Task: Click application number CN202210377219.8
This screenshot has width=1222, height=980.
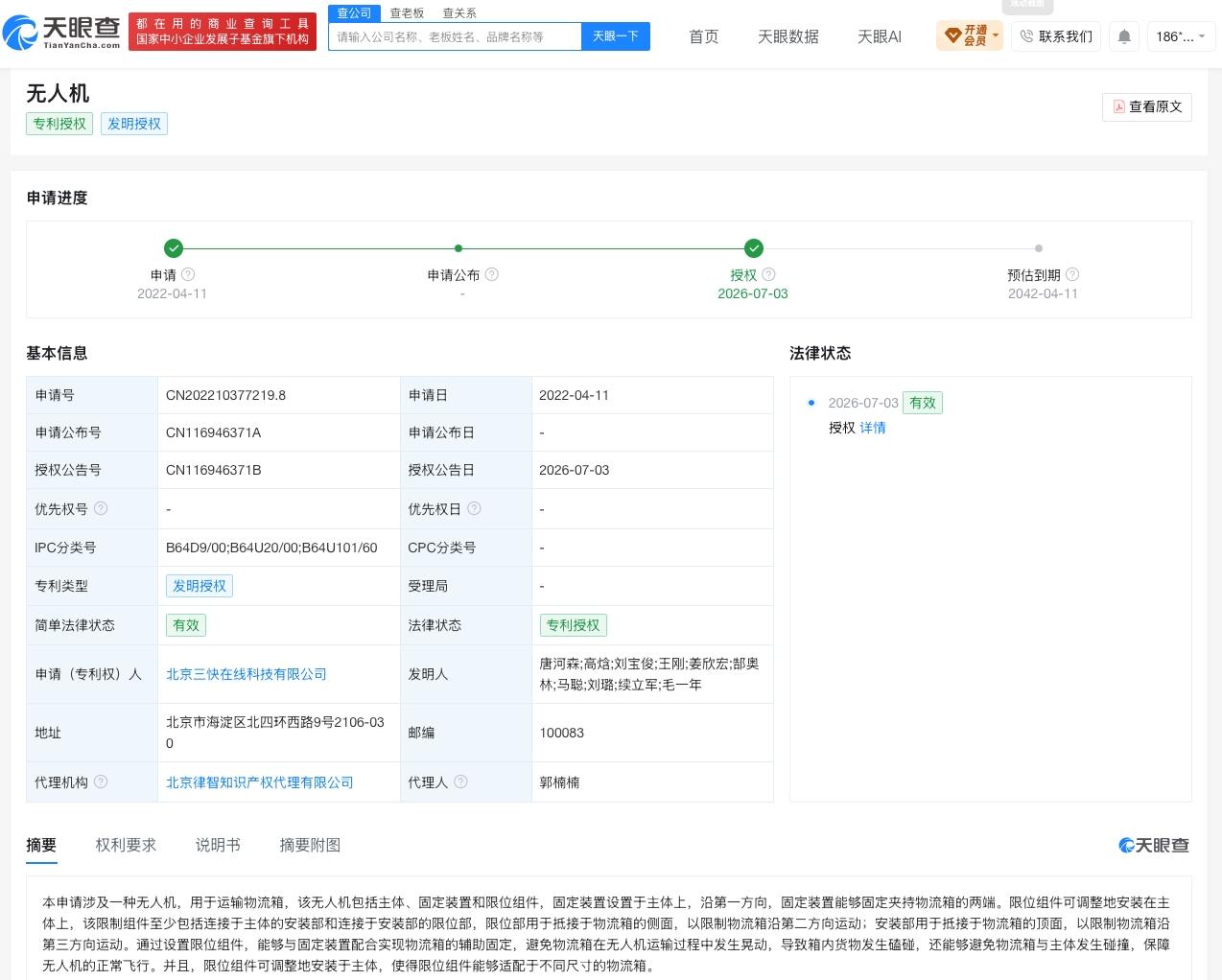Action: click(226, 395)
